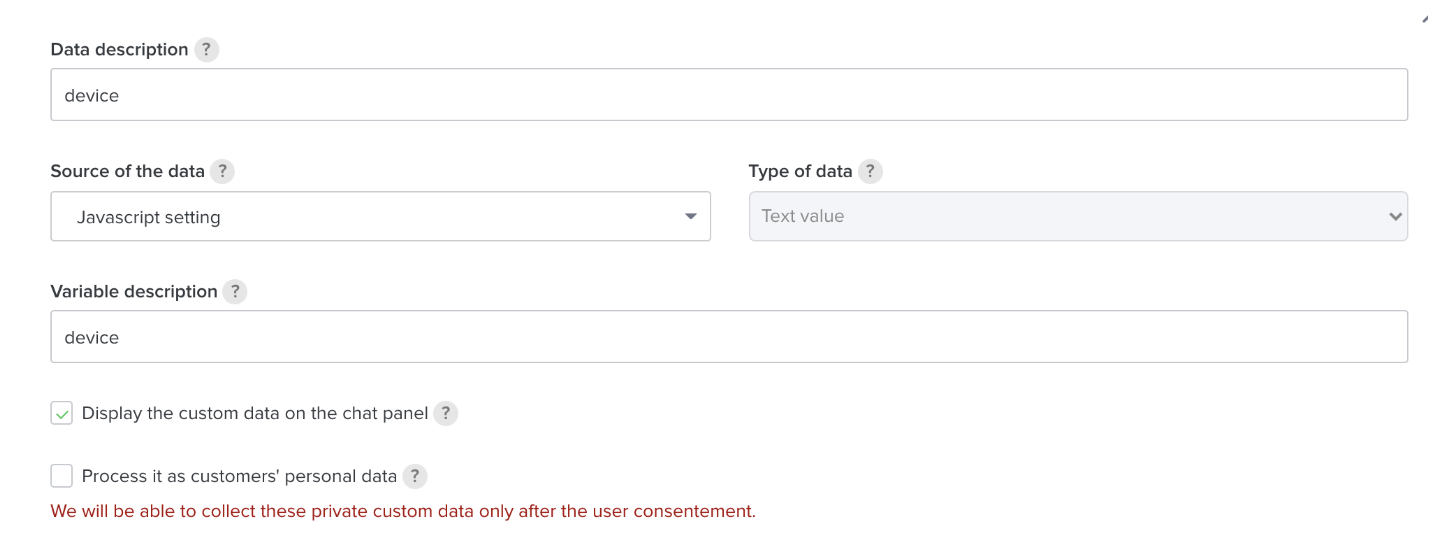Click the help icon after chat panel option
This screenshot has width=1450, height=544.
pos(445,413)
